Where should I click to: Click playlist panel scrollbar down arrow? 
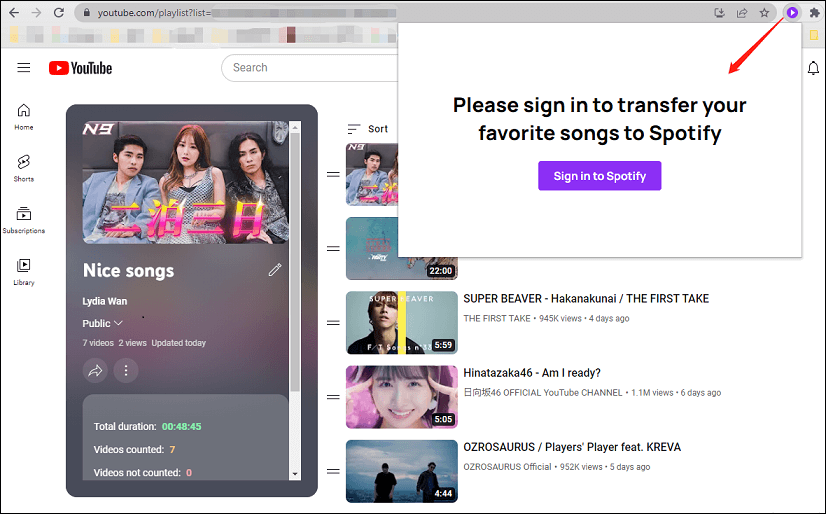pyautogui.click(x=295, y=474)
